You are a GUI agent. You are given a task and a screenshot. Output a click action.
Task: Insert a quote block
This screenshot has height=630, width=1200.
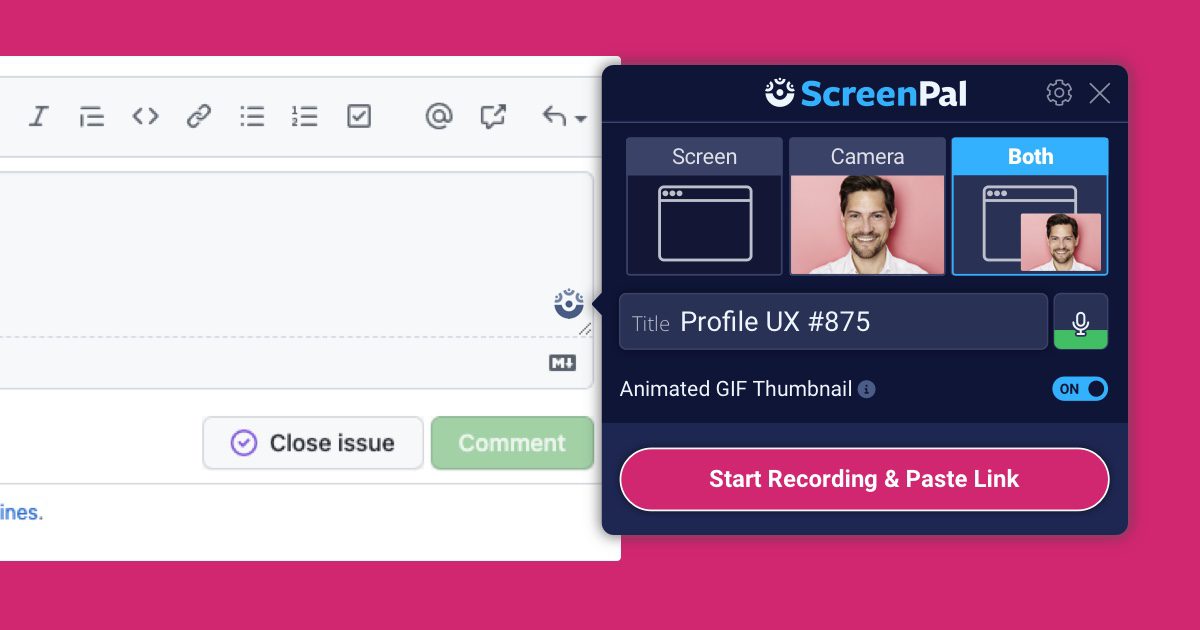pyautogui.click(x=92, y=117)
